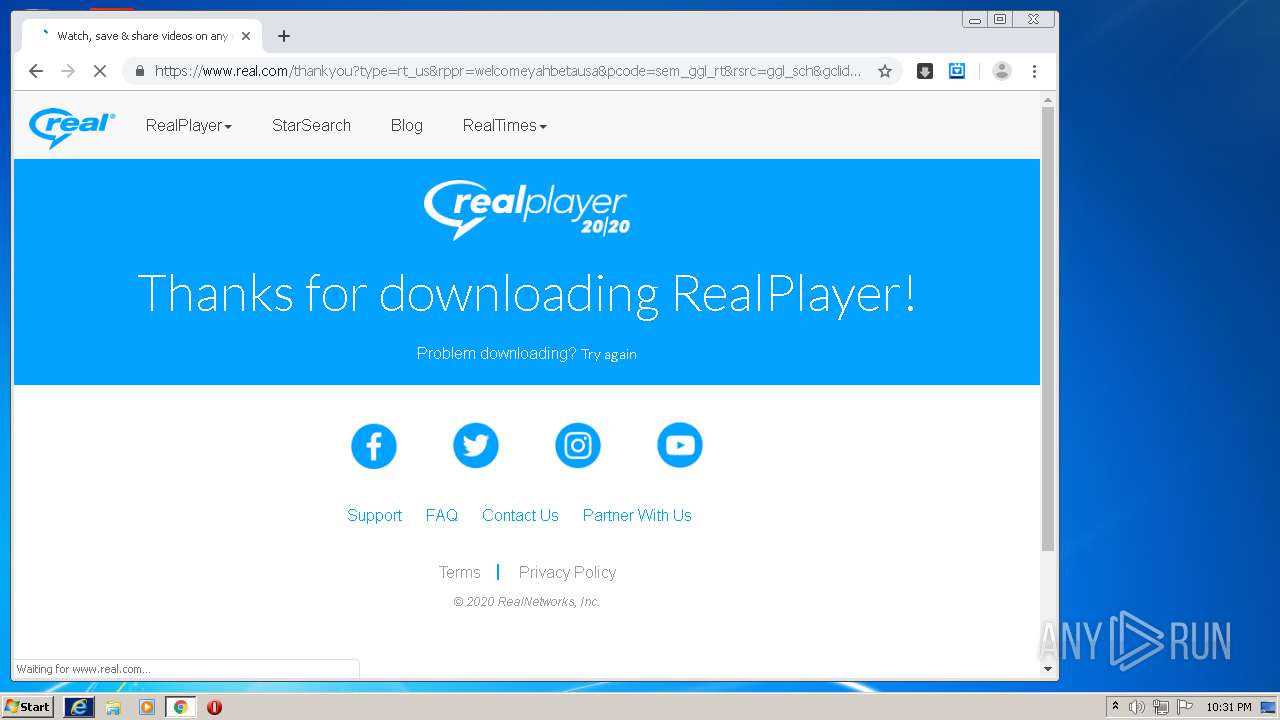This screenshot has width=1280, height=720.
Task: Open the Twitter social icon
Action: pyautogui.click(x=476, y=445)
